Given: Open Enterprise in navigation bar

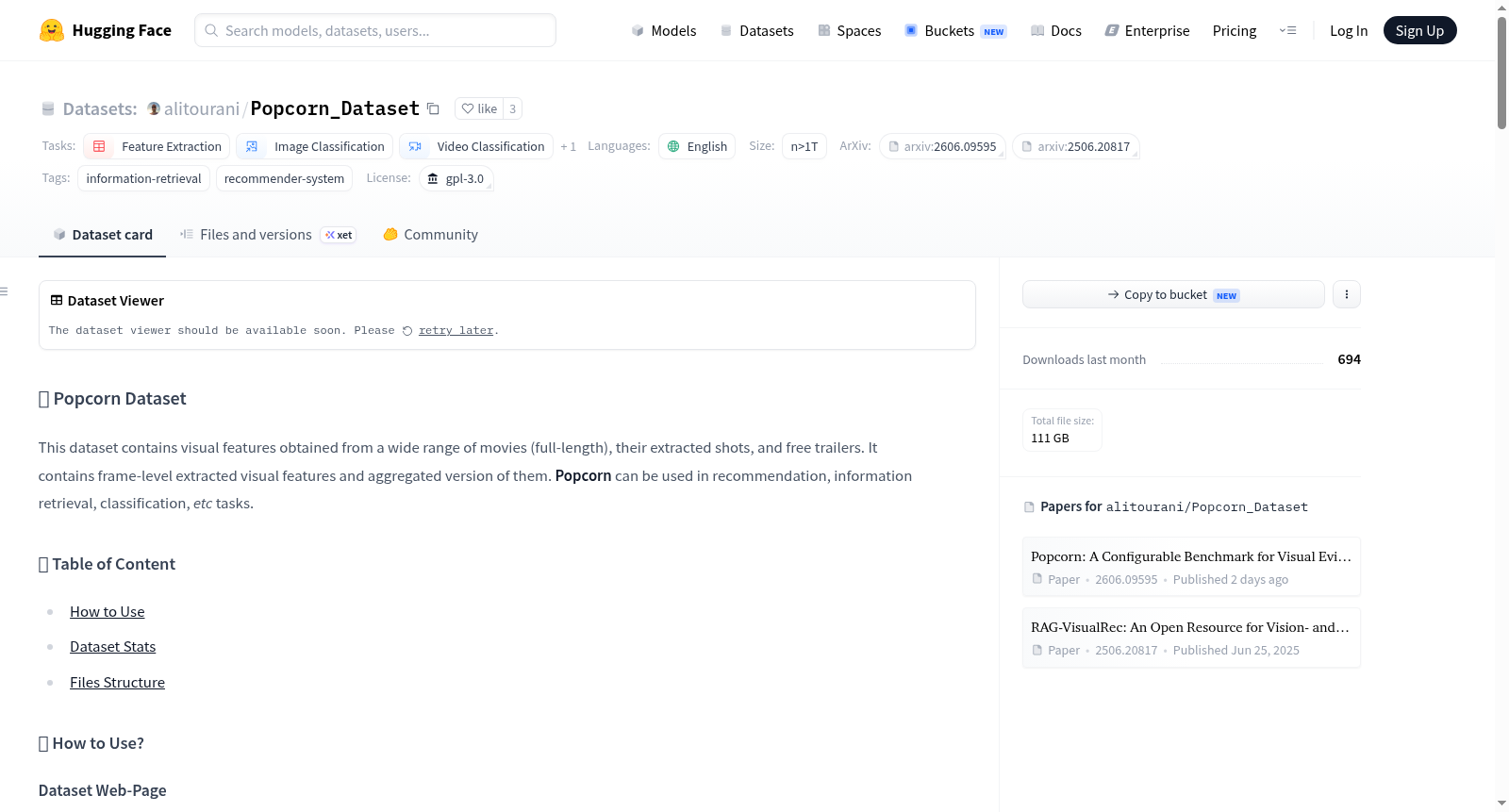Looking at the screenshot, I should click(x=1147, y=30).
